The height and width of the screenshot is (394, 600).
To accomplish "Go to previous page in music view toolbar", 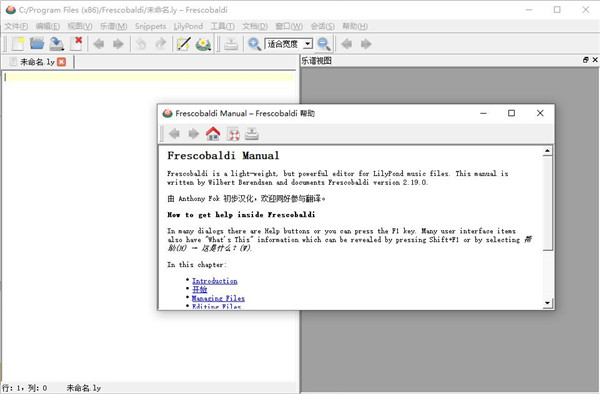I will click(347, 44).
